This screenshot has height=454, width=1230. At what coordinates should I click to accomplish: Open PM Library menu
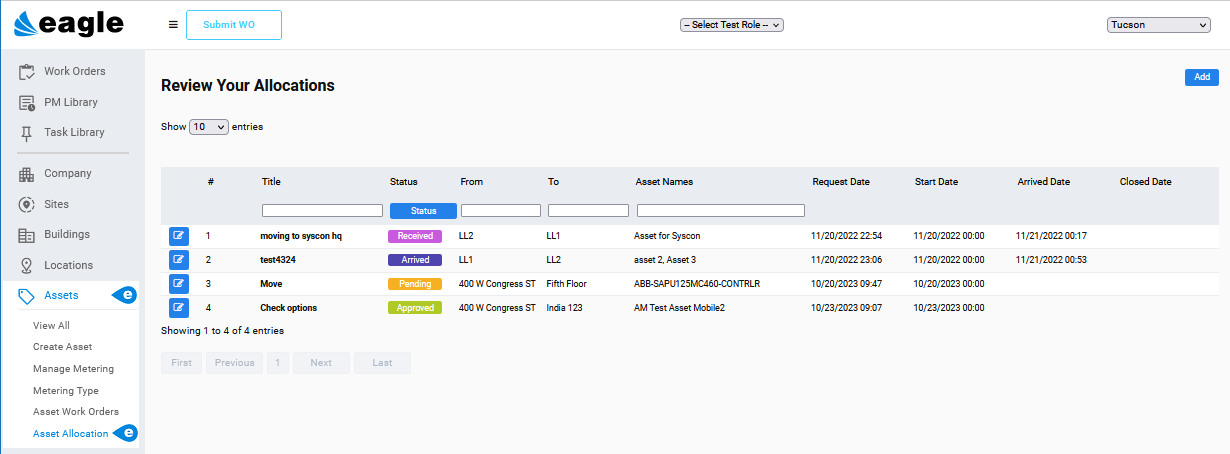[x=71, y=102]
